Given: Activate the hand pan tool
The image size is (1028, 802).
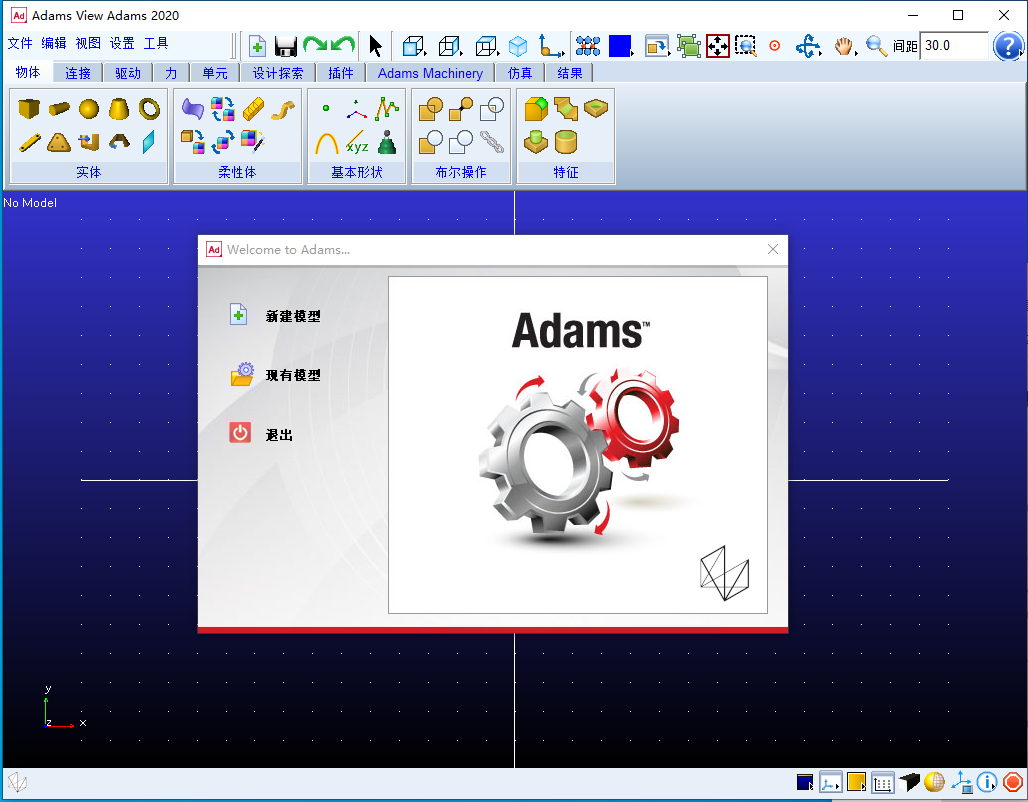Looking at the screenshot, I should (844, 46).
